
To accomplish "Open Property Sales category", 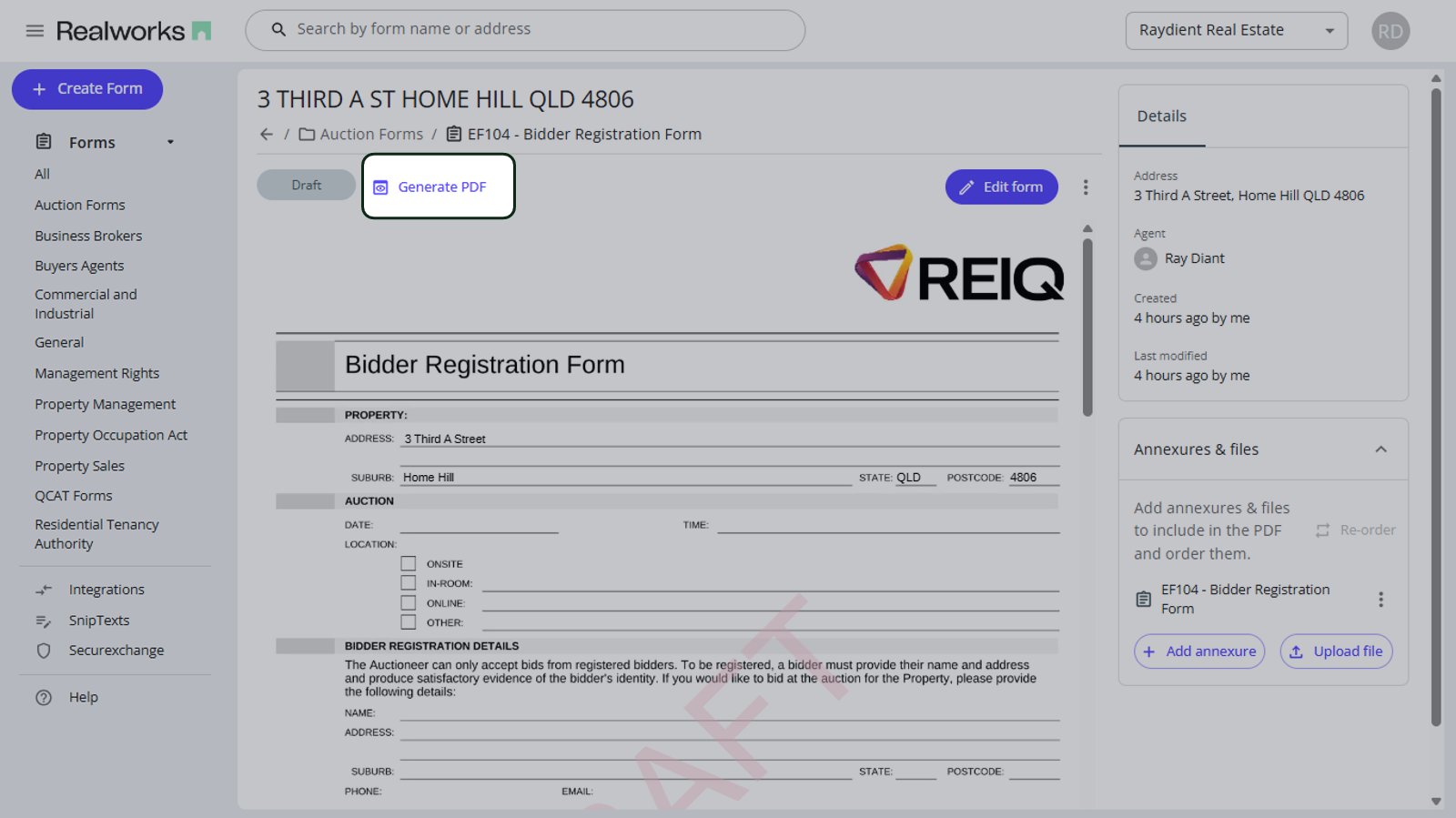I will [x=80, y=467].
